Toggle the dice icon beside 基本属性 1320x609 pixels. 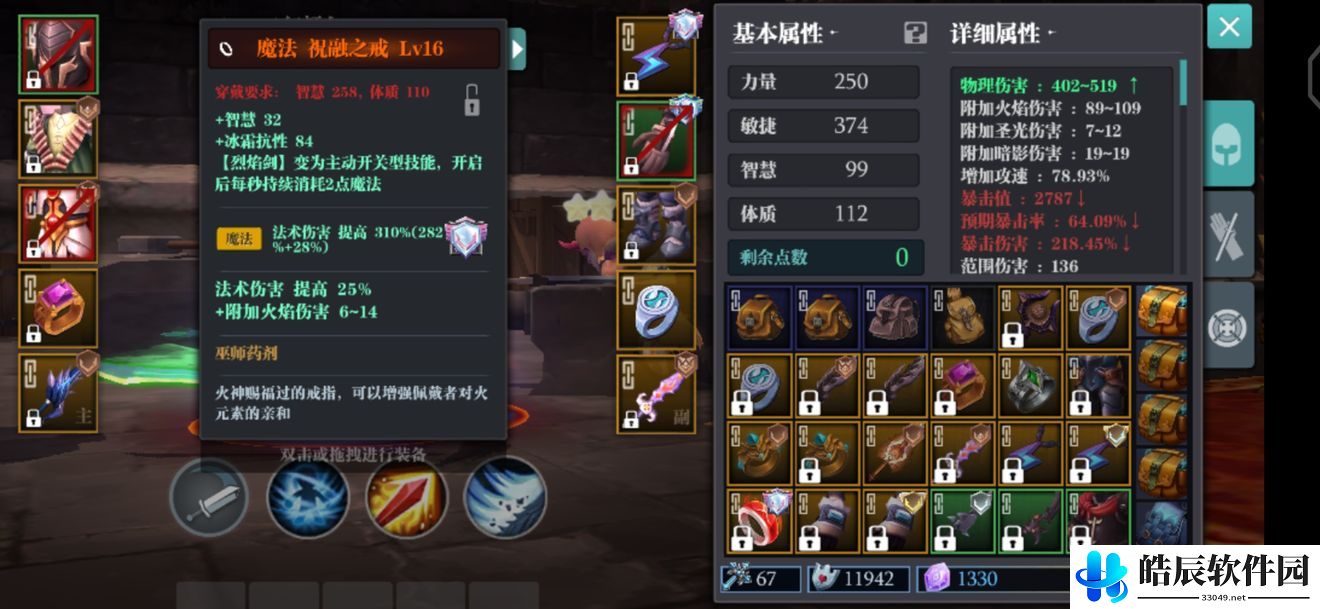tap(915, 33)
